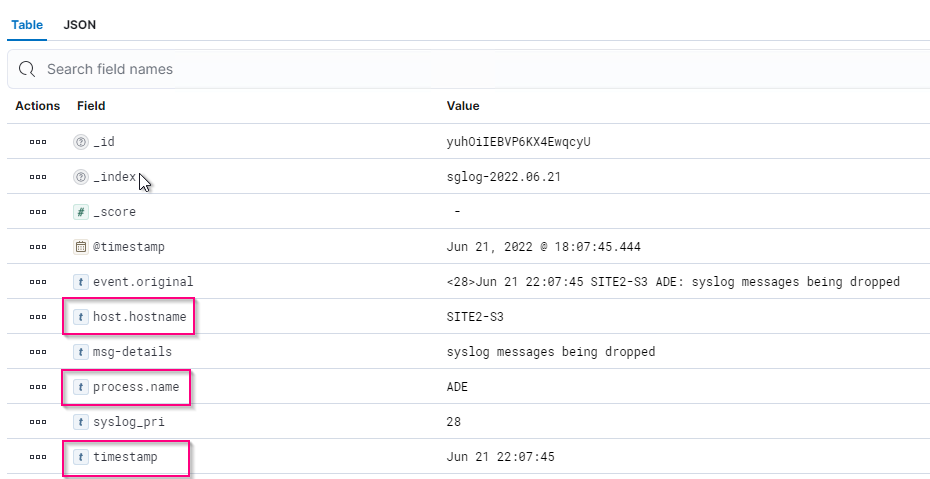
Task: Click the text-type icon beside syslog_pri
Action: tap(81, 422)
